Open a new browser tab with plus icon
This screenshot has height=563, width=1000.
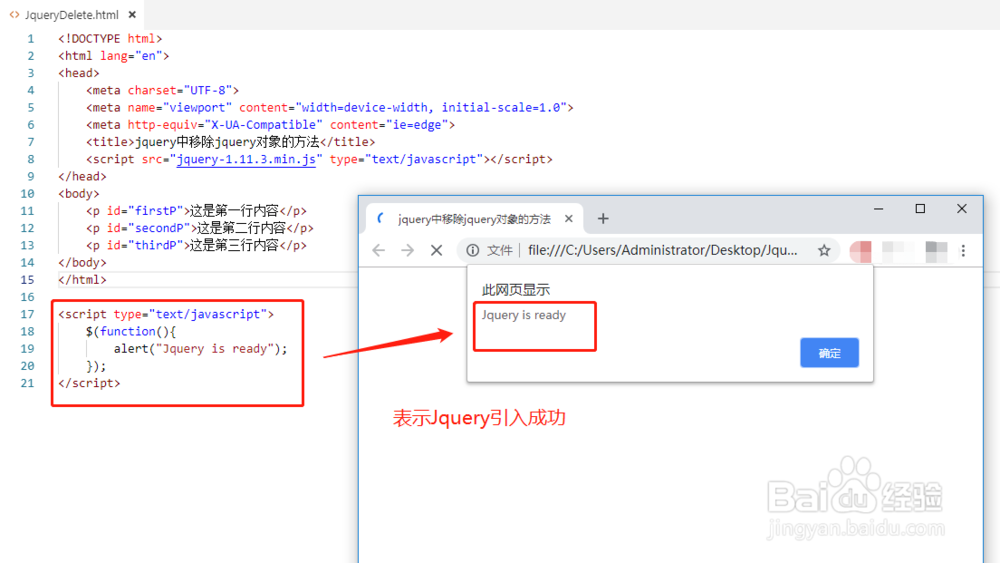pos(603,219)
